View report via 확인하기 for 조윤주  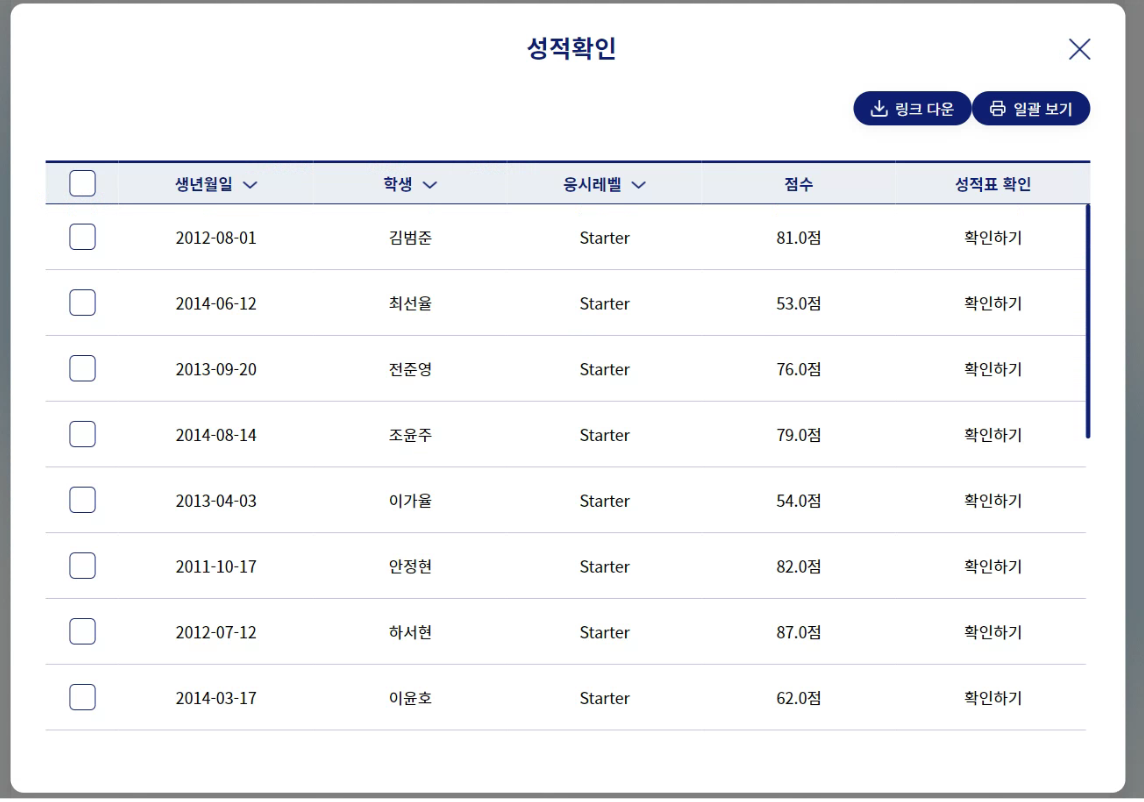tap(992, 434)
